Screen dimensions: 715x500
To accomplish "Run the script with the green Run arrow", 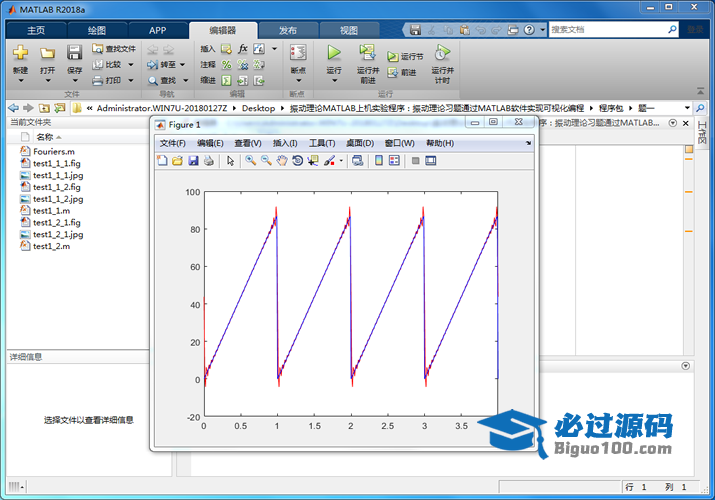I will 334,53.
